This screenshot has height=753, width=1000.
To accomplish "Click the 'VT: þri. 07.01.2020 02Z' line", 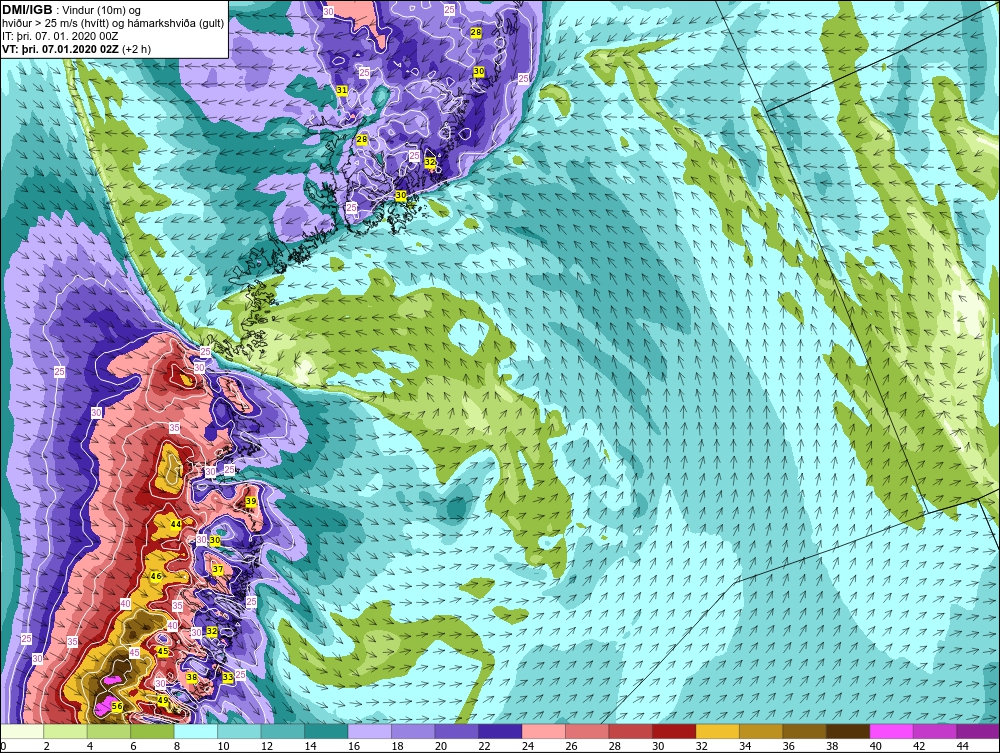I will 77,49.
